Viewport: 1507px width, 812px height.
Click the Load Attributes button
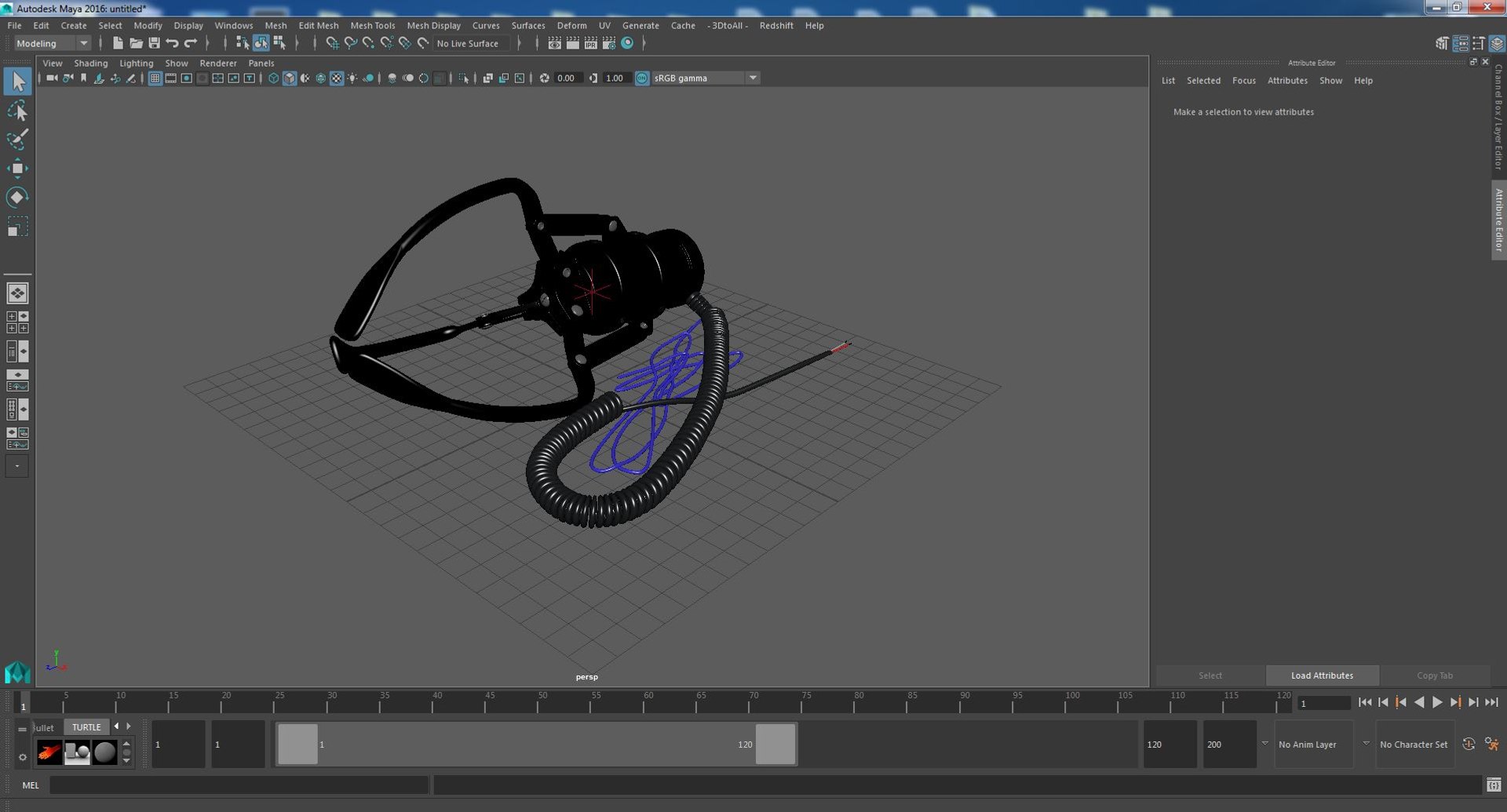[x=1322, y=675]
